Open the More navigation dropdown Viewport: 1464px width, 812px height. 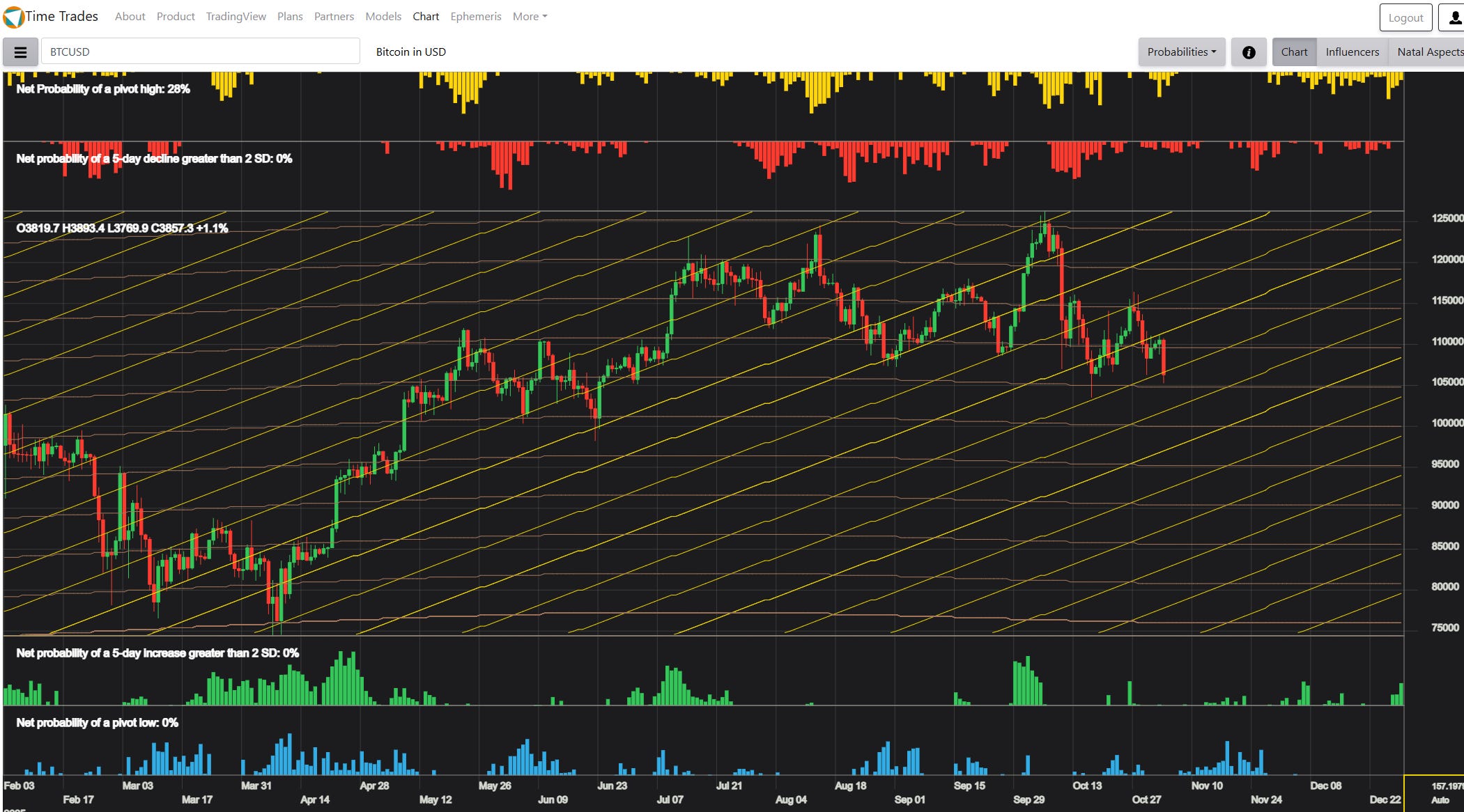point(530,17)
